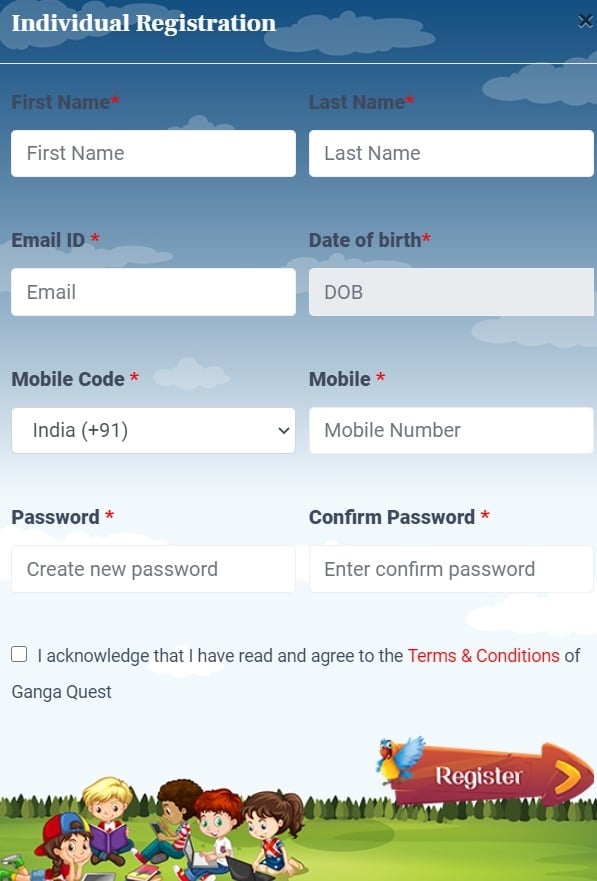
Task: Focus the Last Name input field
Action: (451, 153)
